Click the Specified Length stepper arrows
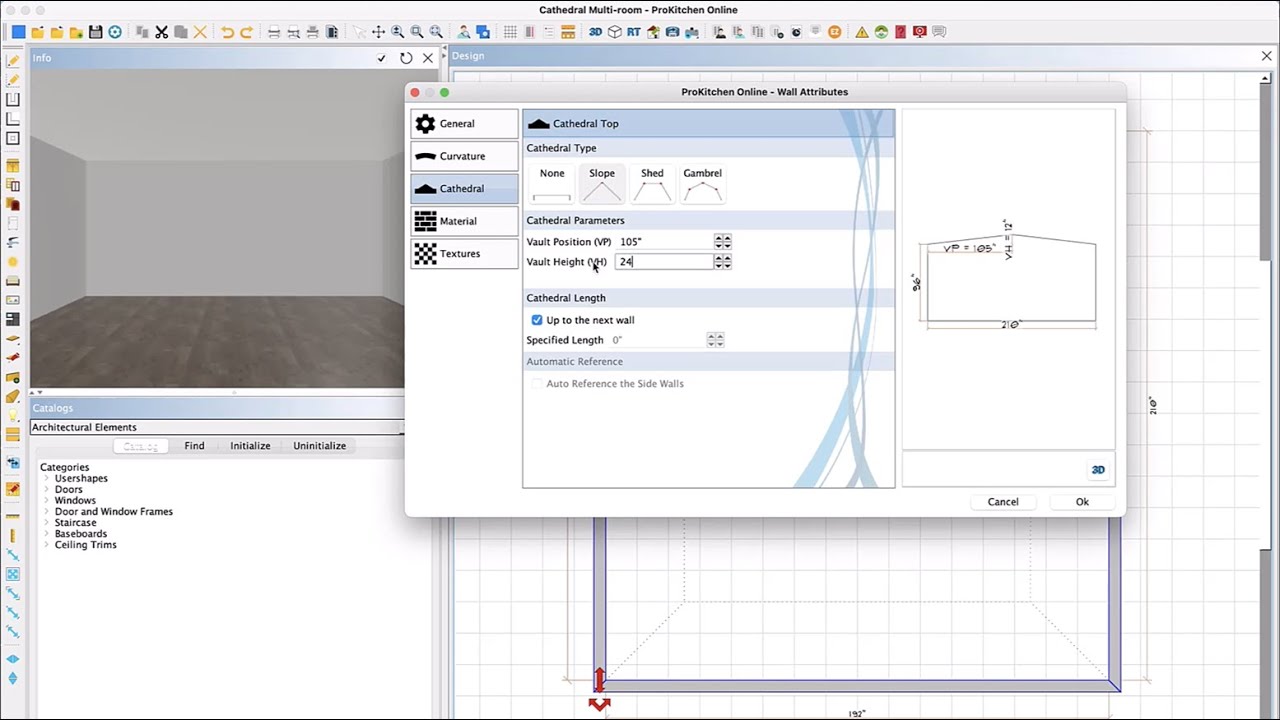 [x=715, y=340]
